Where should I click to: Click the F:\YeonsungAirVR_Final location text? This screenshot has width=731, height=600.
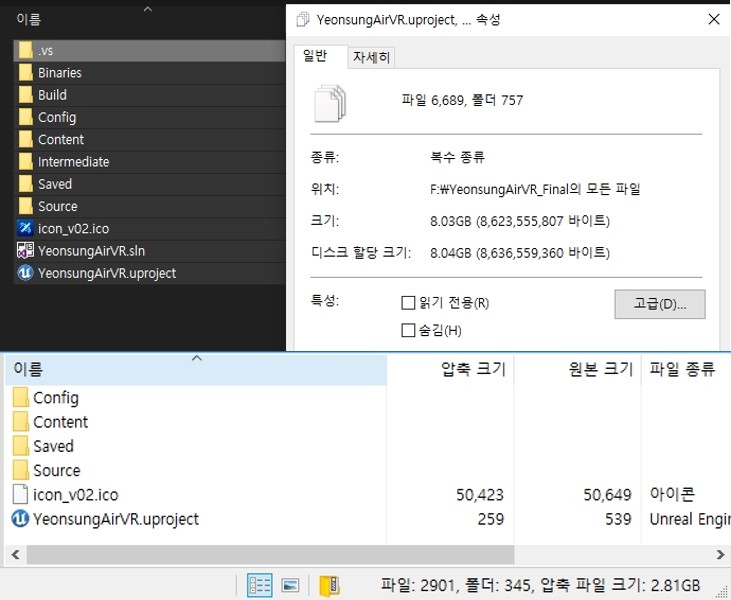click(x=535, y=189)
